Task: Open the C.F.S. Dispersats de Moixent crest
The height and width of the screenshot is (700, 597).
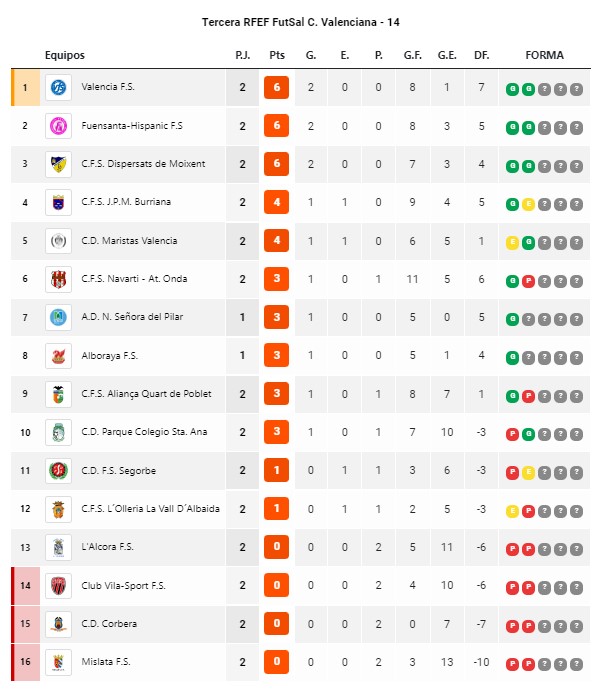Action: coord(58,164)
